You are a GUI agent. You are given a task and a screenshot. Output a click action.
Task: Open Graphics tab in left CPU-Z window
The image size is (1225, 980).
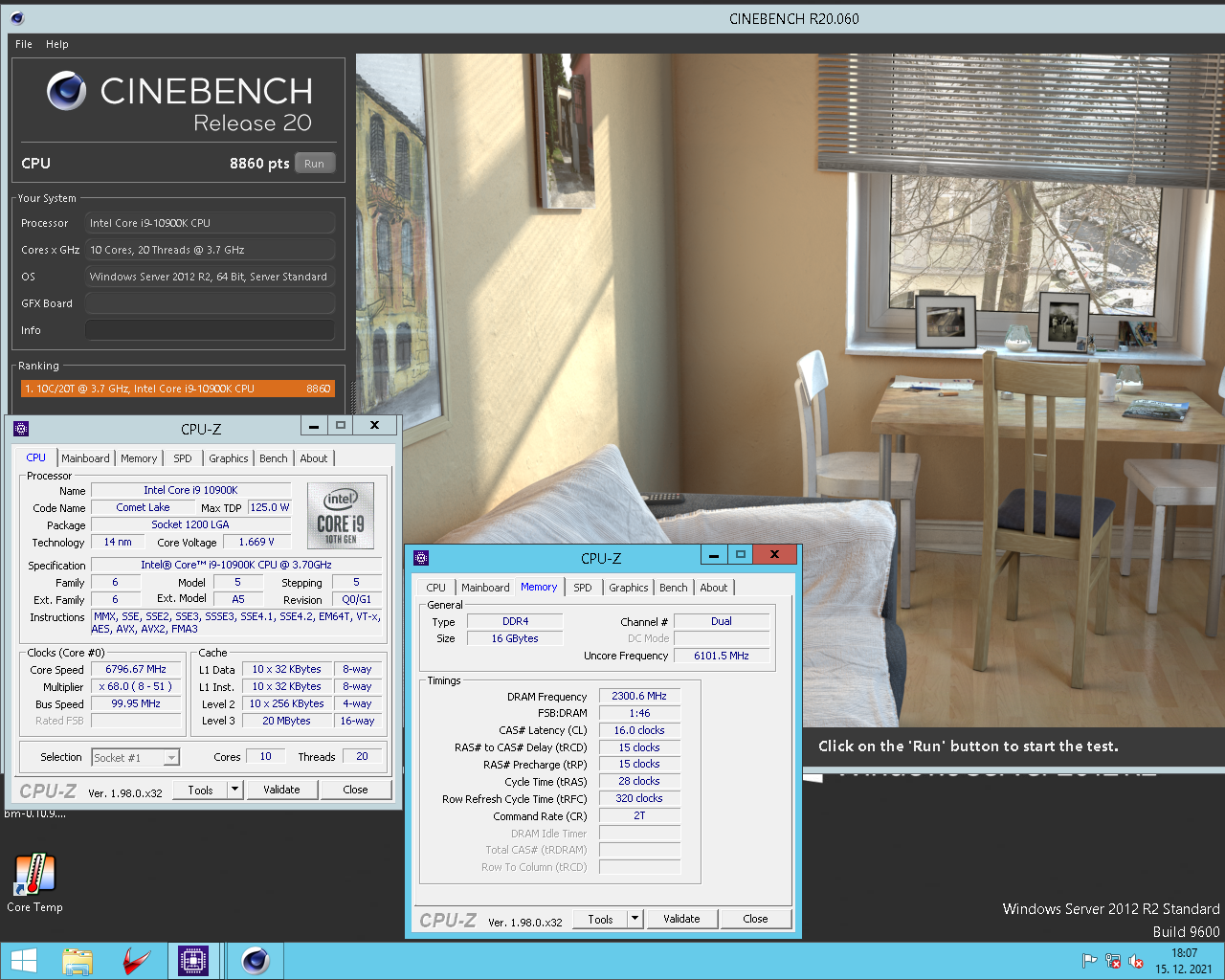point(229,458)
